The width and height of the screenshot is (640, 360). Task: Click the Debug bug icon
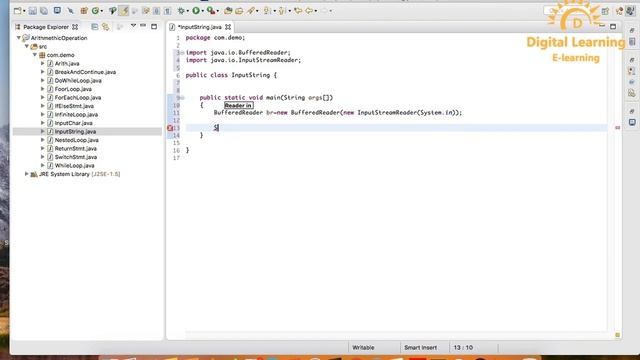181,11
